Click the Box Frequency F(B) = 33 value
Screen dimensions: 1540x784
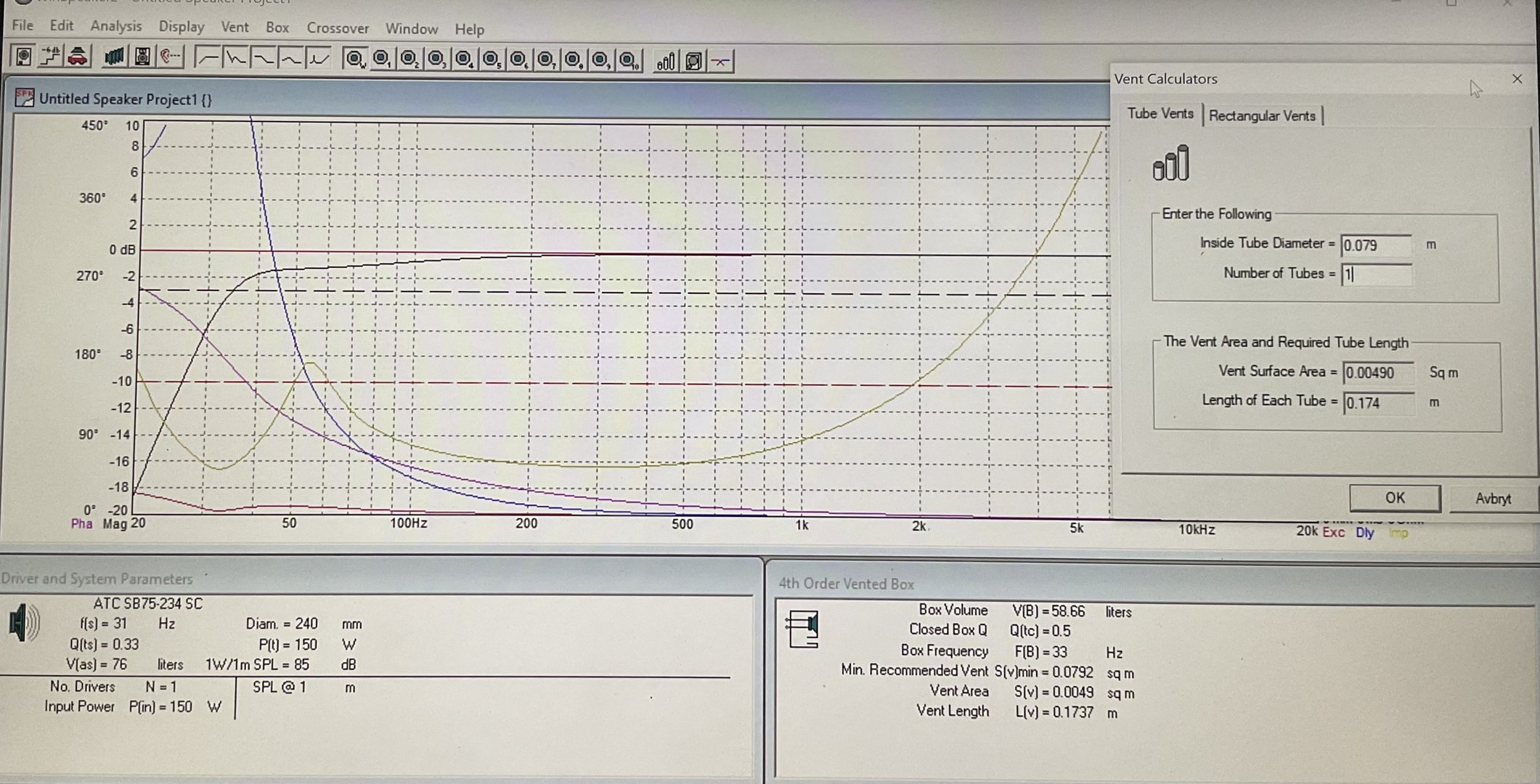[x=1040, y=652]
